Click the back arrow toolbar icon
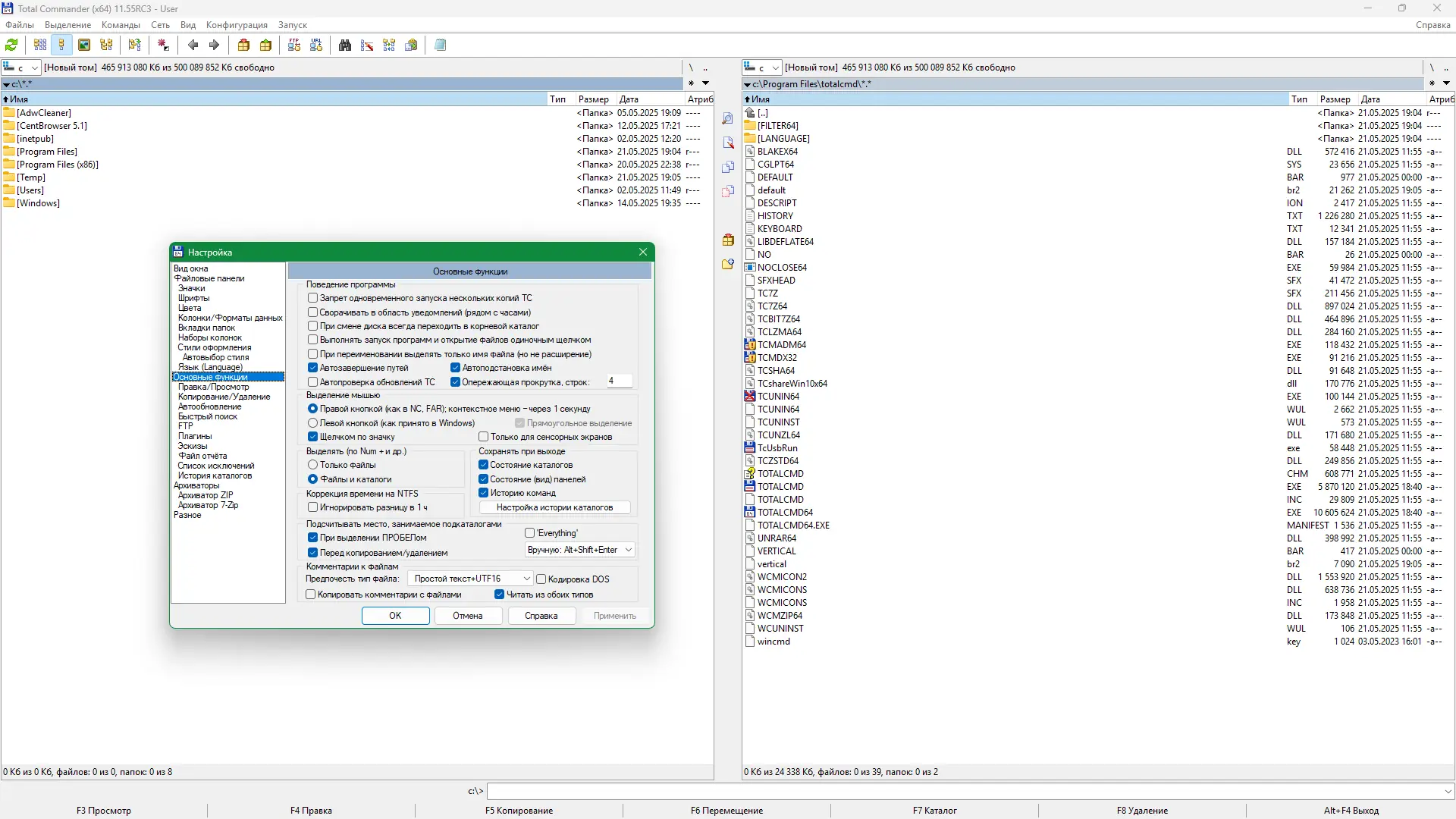Viewport: 1456px width, 819px height. 193,45
